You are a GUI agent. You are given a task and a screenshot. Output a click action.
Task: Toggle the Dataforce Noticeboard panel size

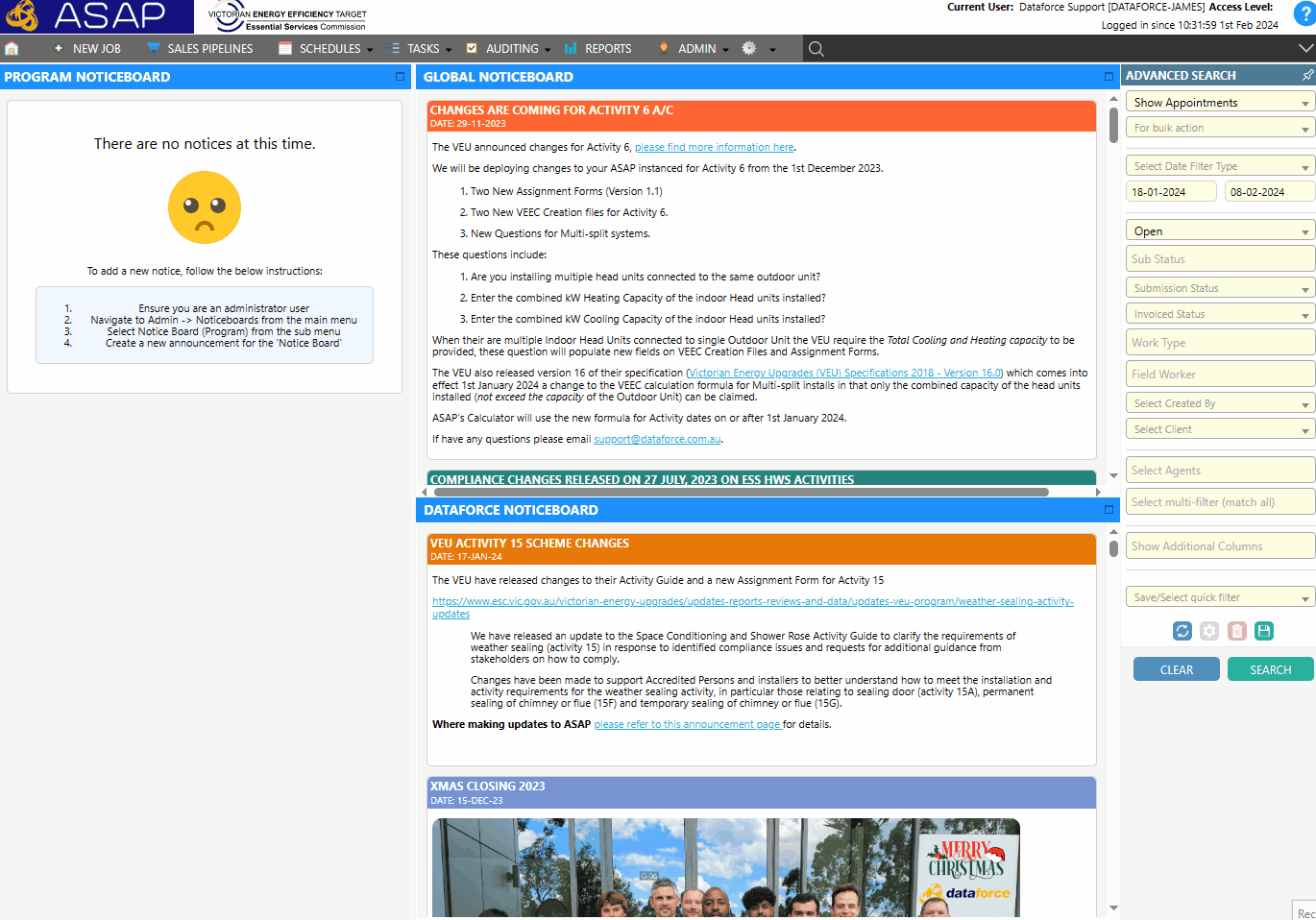(1109, 510)
